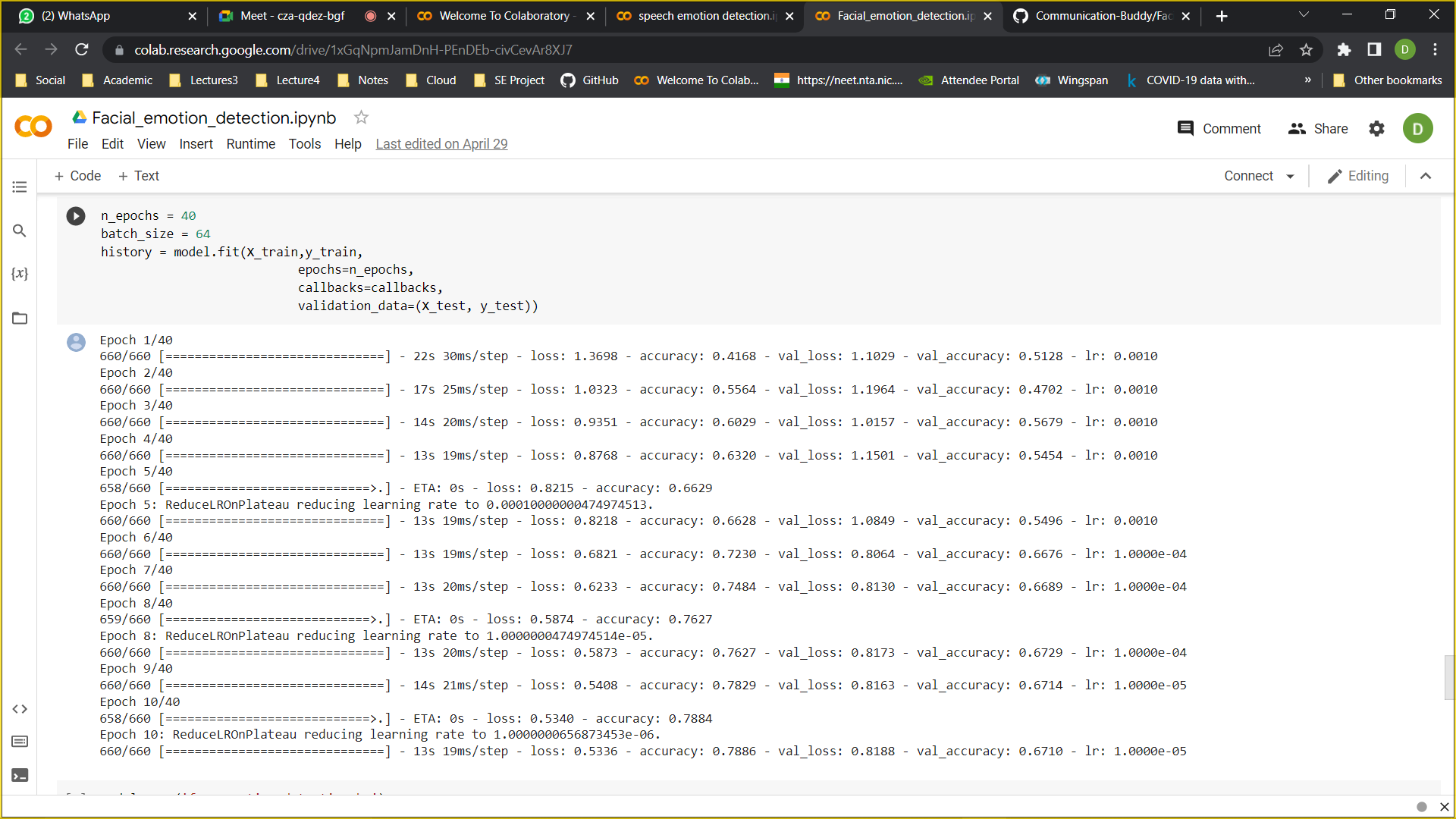
Task: Open Last edited on April 29 link
Action: [441, 144]
